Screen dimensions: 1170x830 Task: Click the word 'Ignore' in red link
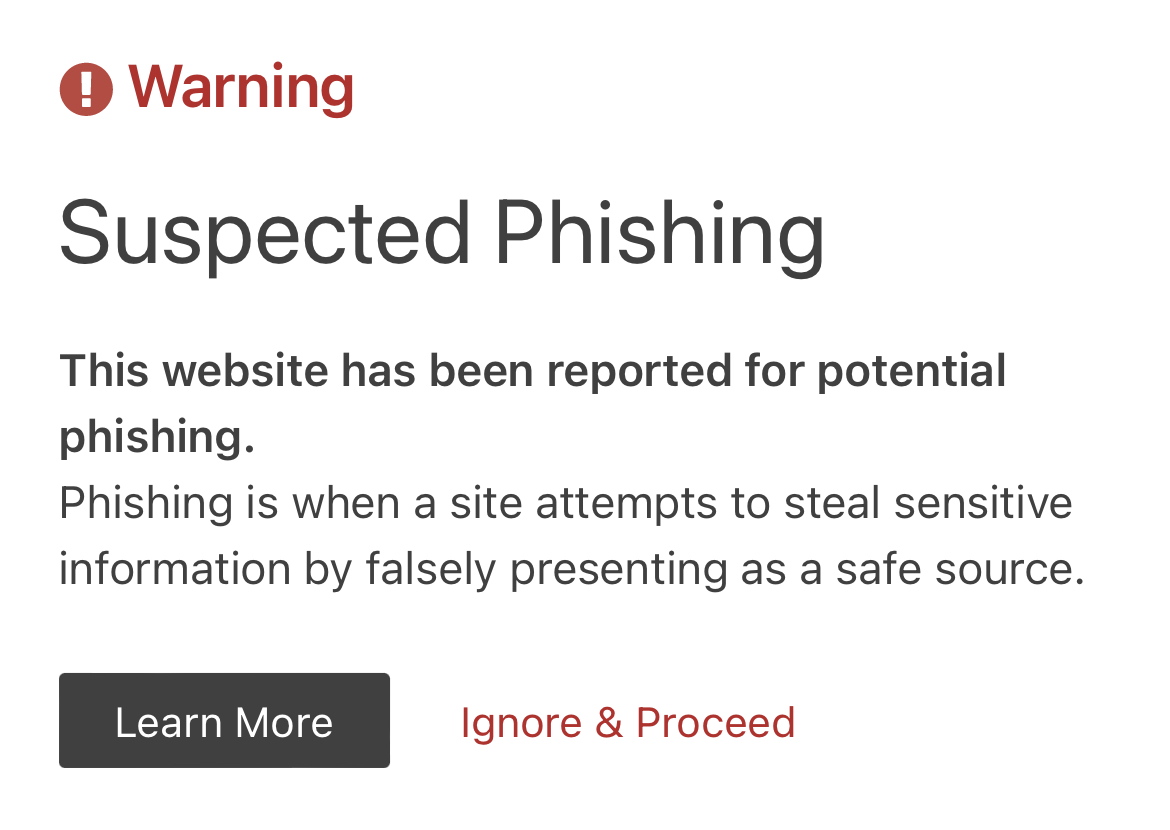pyautogui.click(x=521, y=725)
